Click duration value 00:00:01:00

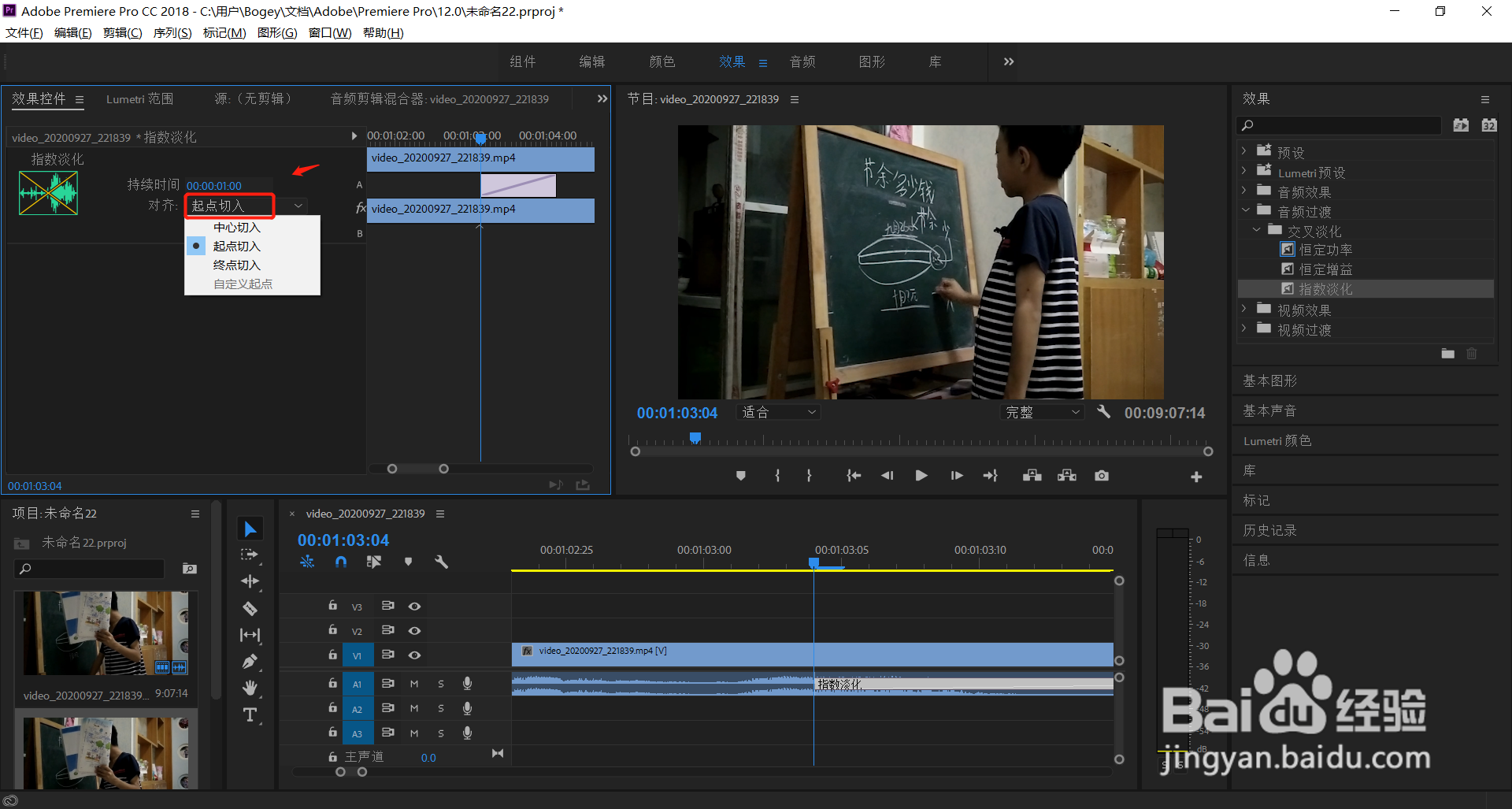[214, 186]
